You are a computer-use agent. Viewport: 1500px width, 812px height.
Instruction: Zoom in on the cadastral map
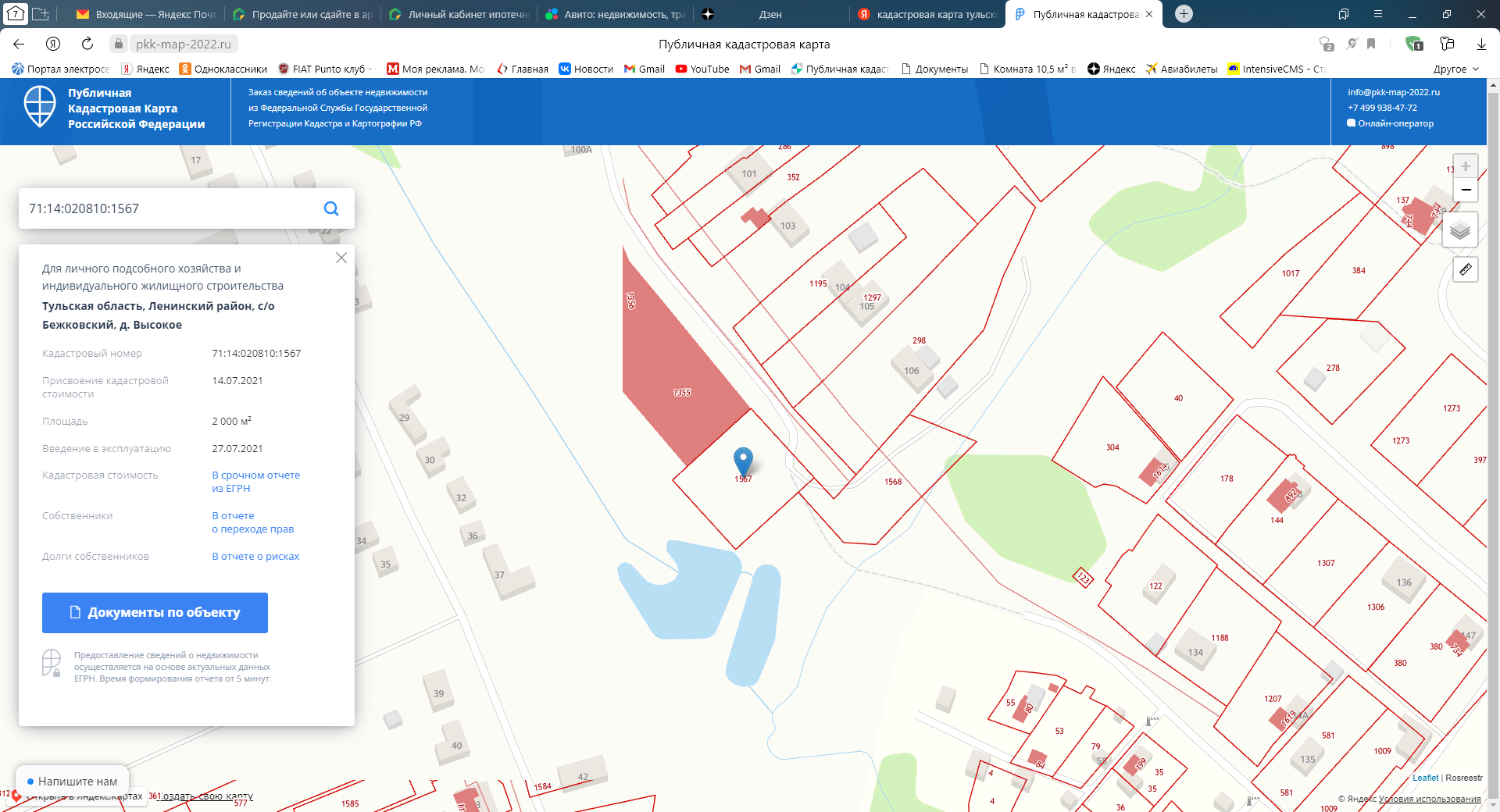pos(1466,166)
